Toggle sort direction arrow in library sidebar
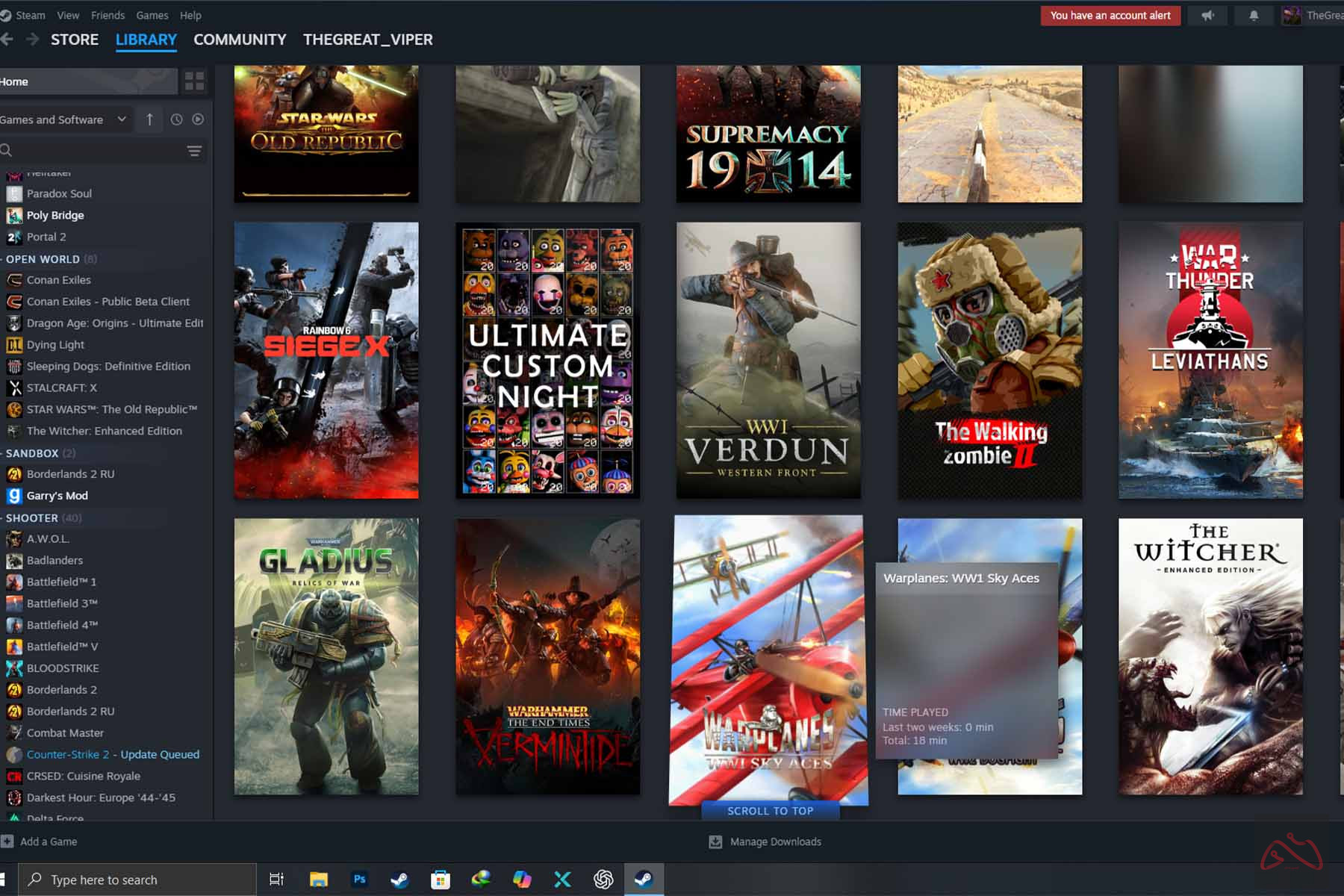Viewport: 1344px width, 896px height. point(150,119)
